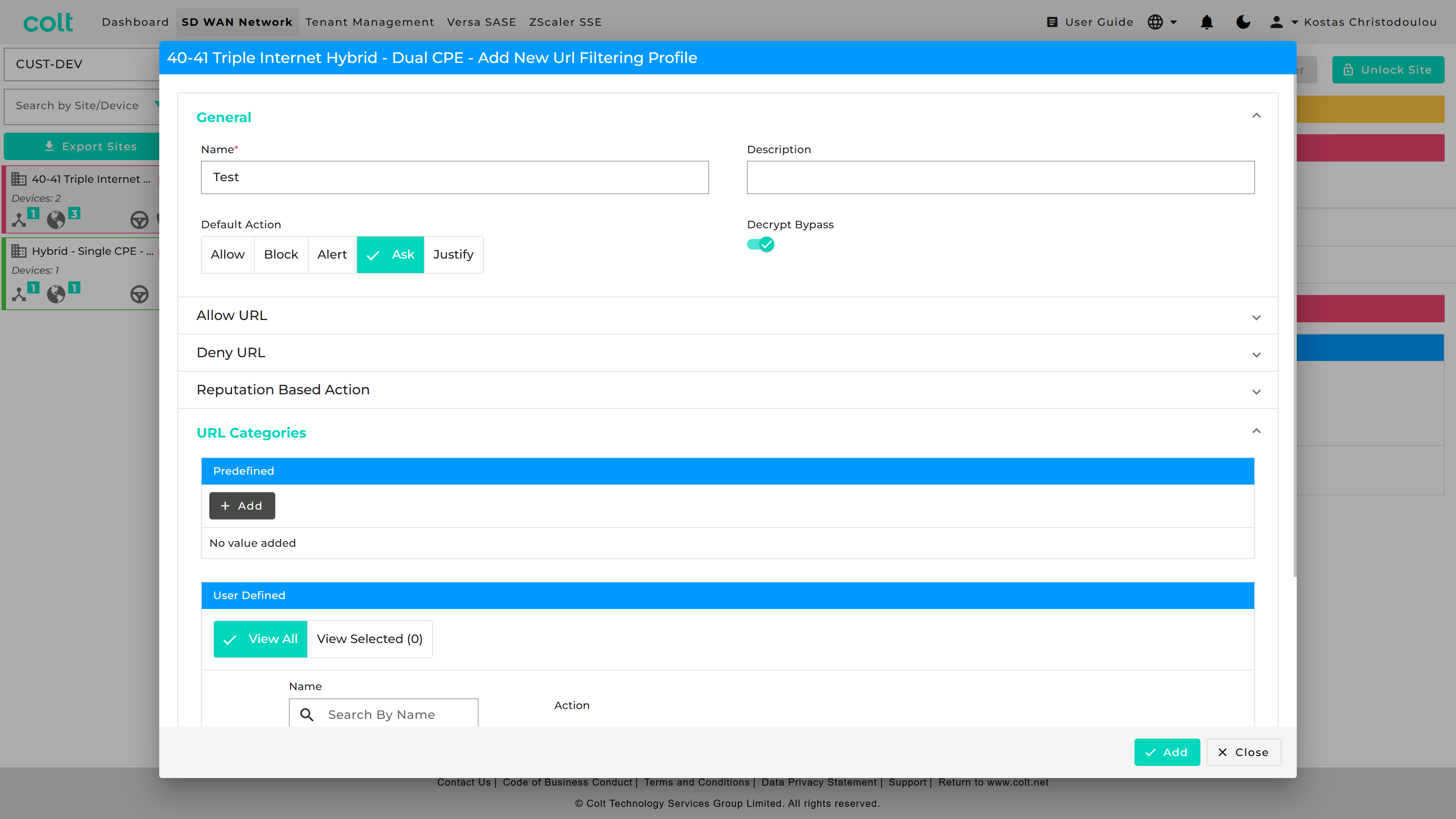Click the search magnifier icon in Name filter
The height and width of the screenshot is (819, 1456).
click(x=307, y=714)
